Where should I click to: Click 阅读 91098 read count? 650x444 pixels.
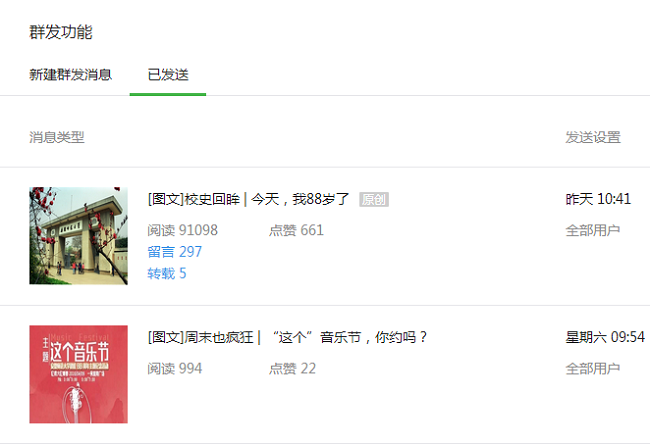[182, 230]
